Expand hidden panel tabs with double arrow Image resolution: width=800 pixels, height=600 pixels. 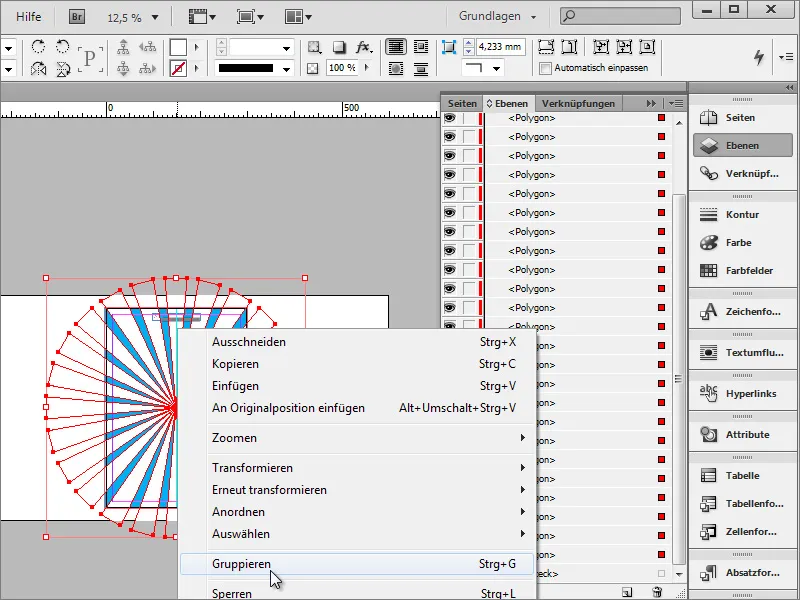[651, 104]
